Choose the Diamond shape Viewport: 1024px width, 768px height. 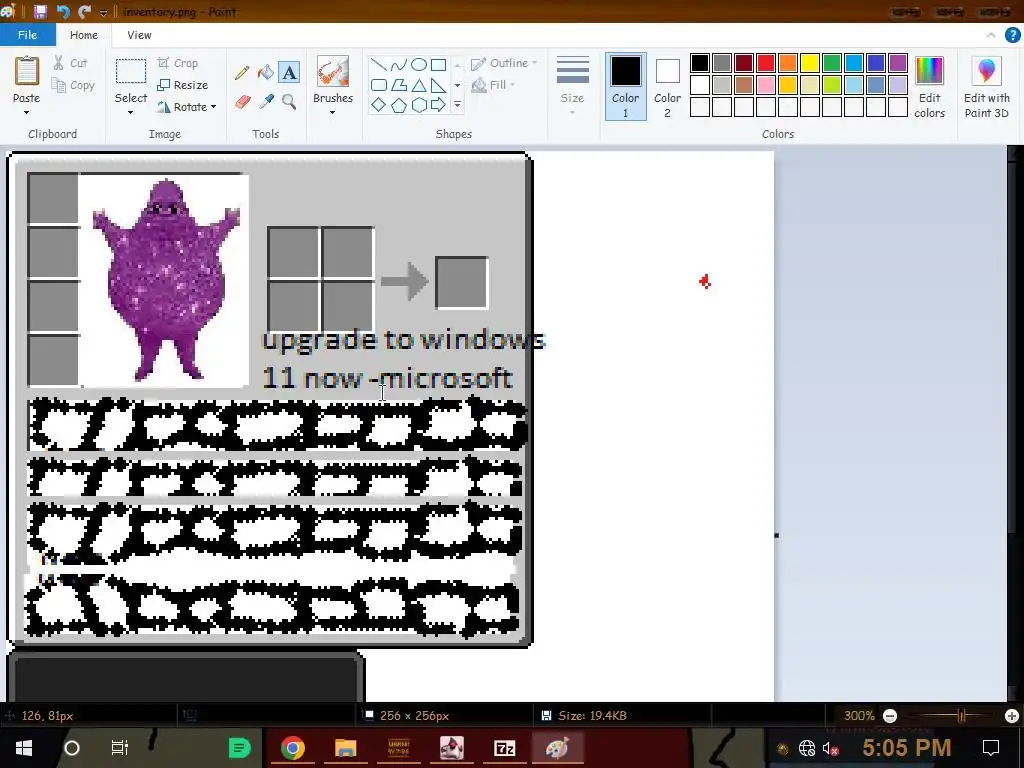(x=379, y=104)
